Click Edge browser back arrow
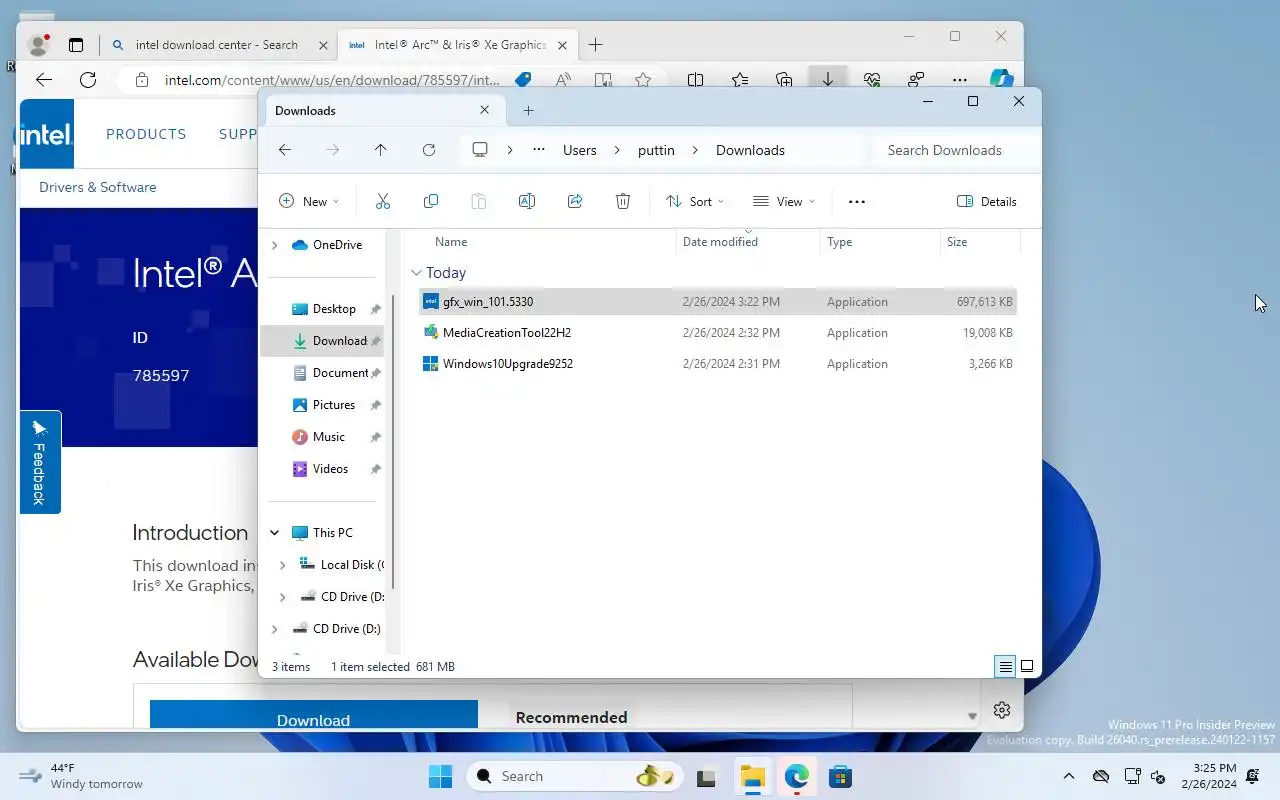1280x800 pixels. pos(43,80)
